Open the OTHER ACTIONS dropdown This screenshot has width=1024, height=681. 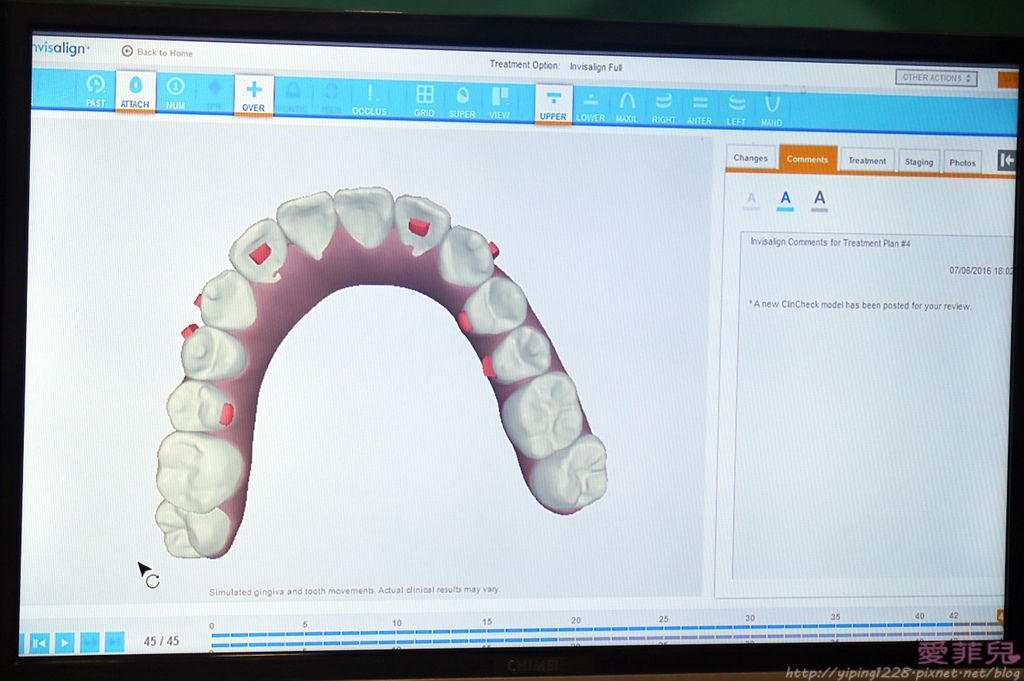point(936,78)
